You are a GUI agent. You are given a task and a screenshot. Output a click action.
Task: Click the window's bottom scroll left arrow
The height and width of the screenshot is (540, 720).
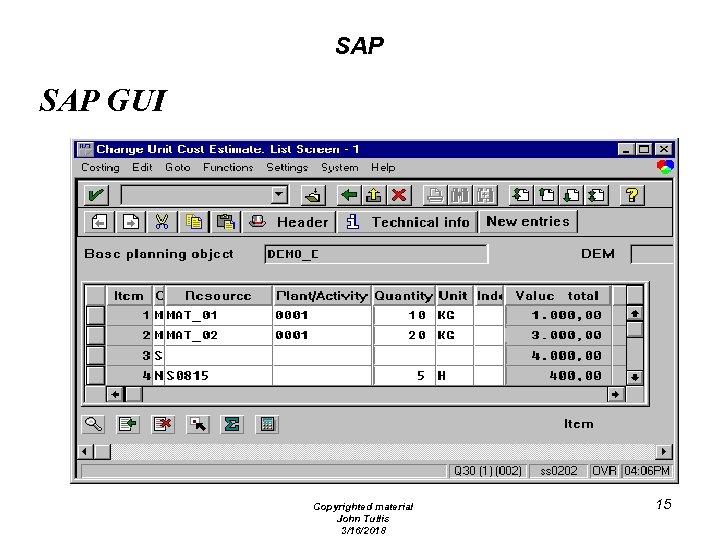(x=85, y=451)
